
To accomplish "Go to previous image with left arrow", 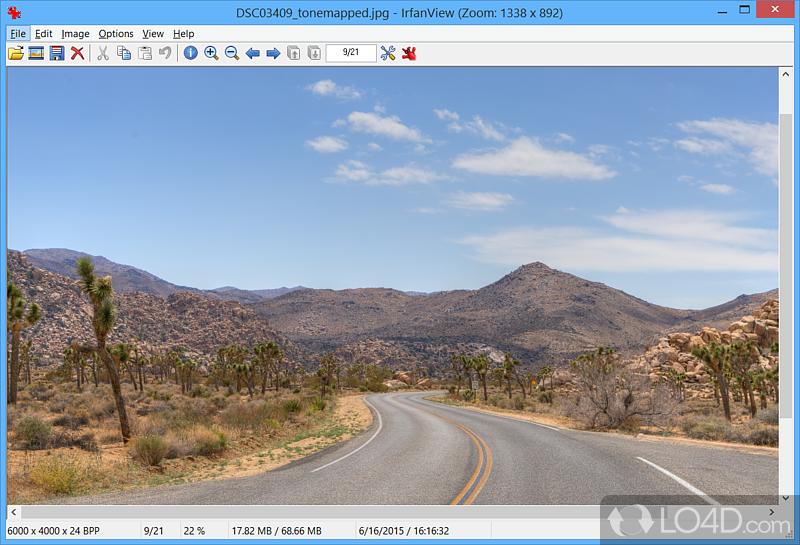I will coord(252,53).
